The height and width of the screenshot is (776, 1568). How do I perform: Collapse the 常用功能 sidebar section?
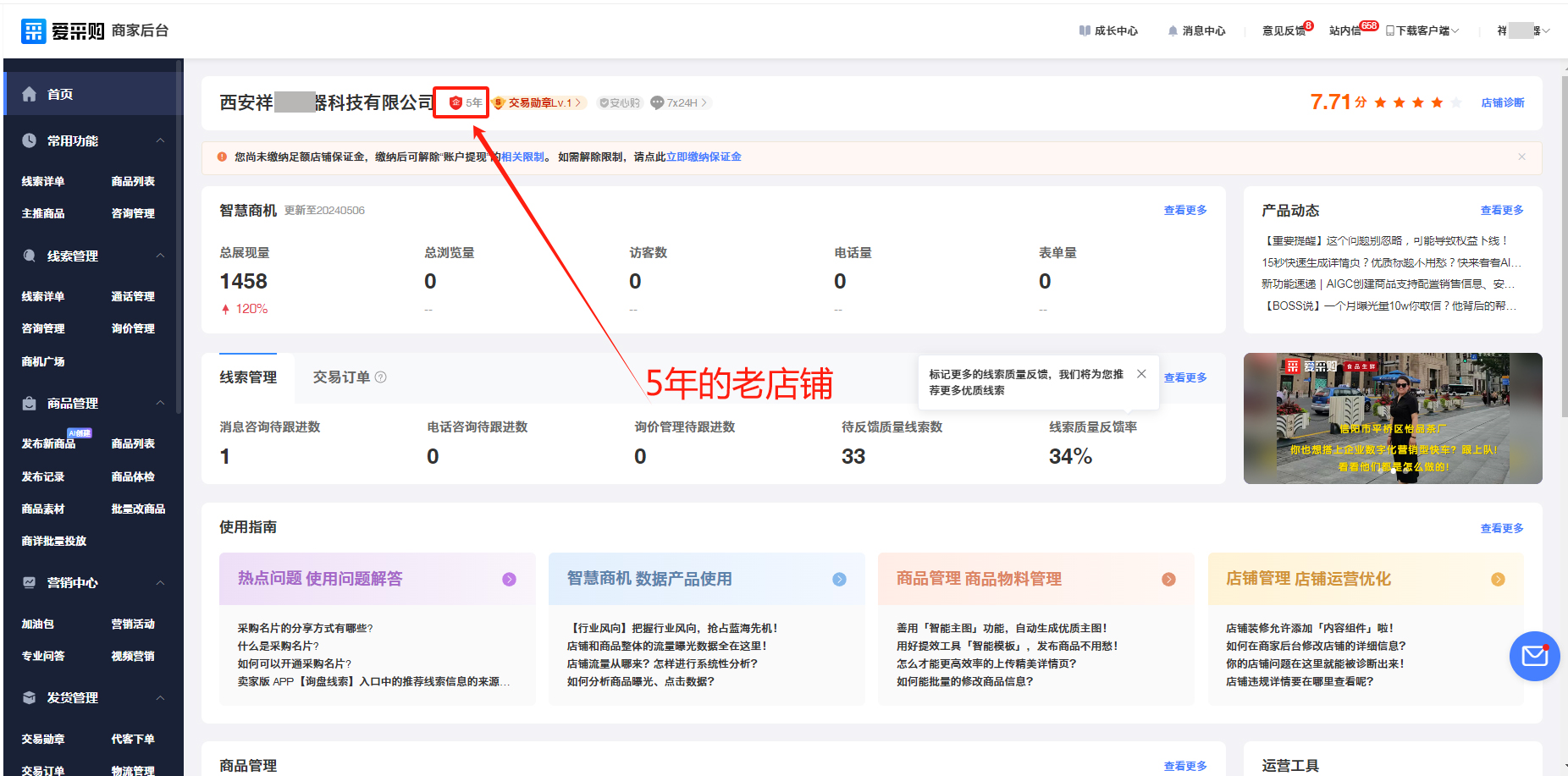pyautogui.click(x=160, y=140)
